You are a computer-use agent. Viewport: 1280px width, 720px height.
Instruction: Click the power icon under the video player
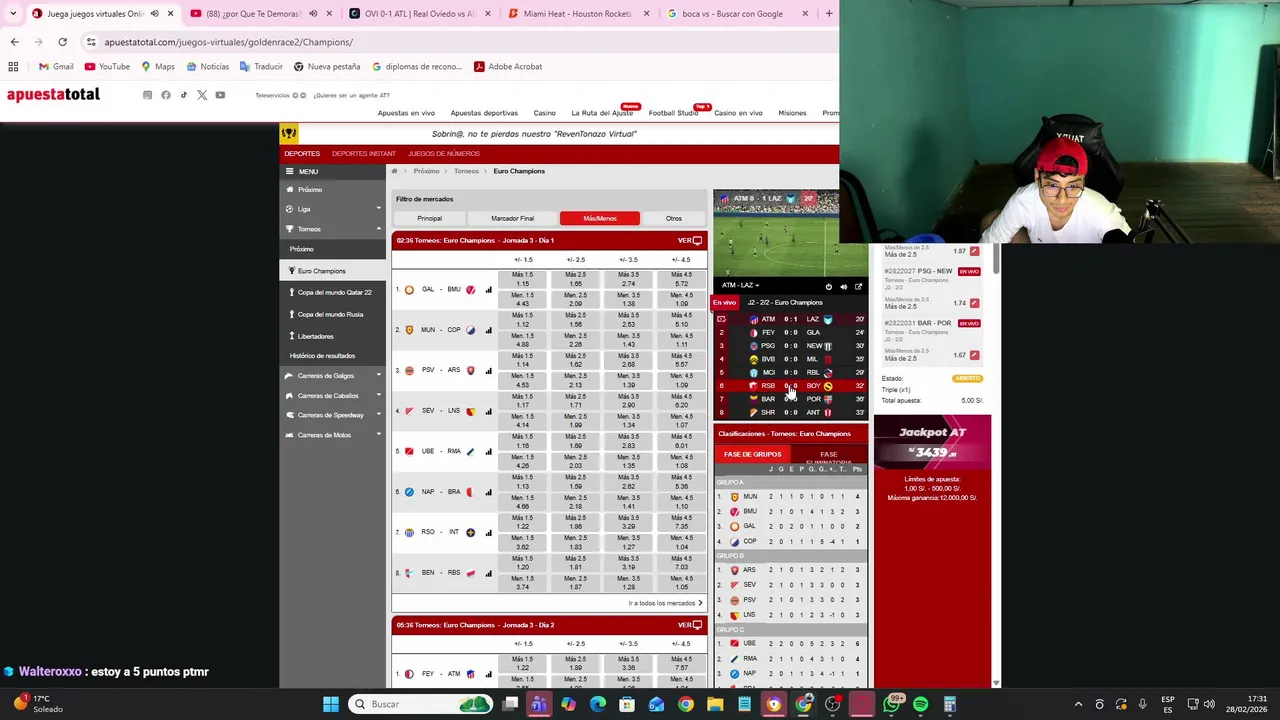828,286
